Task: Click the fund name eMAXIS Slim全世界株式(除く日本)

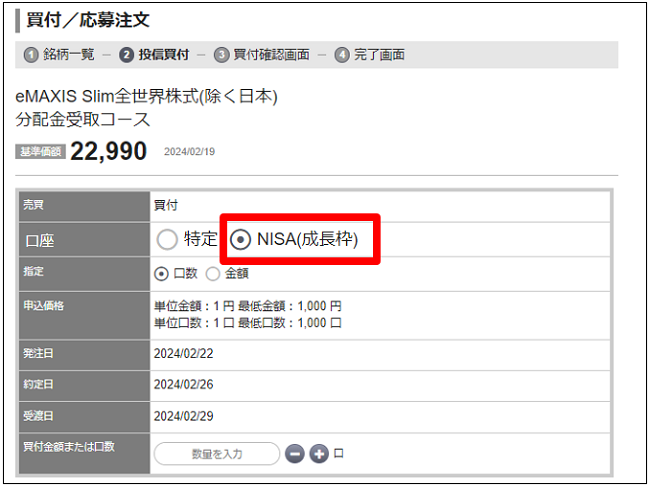Action: [x=146, y=97]
